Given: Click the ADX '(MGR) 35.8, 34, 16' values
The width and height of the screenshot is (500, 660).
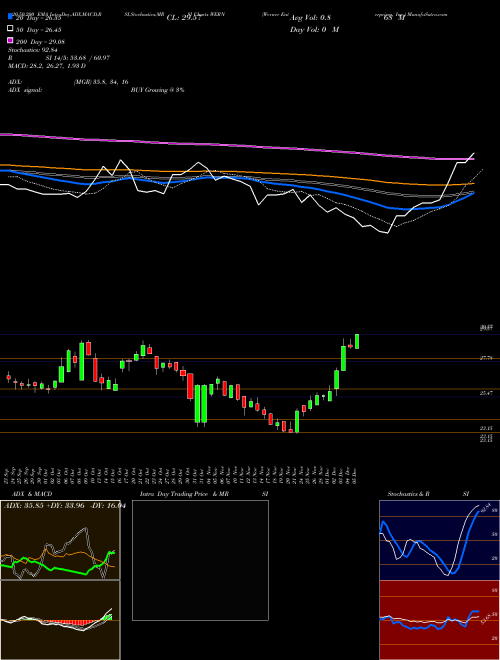Looking at the screenshot, I should 101,82.
